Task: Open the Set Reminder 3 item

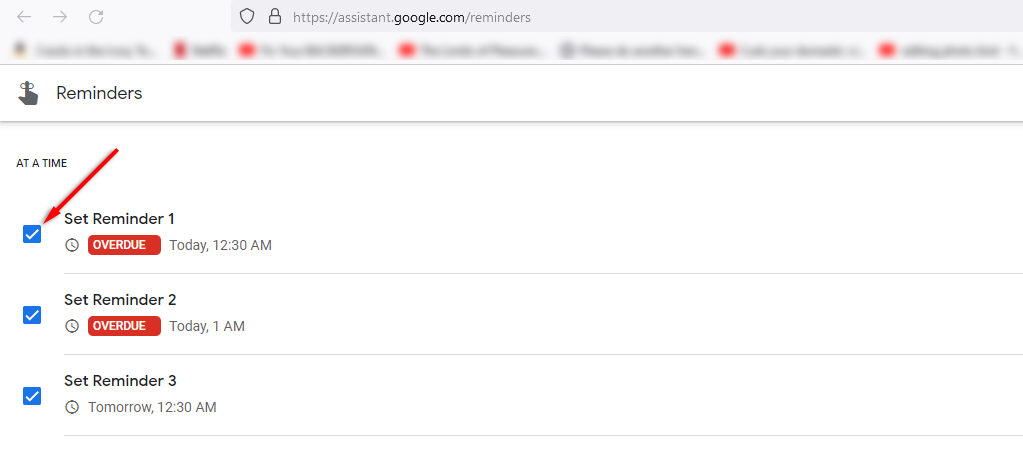Action: coord(120,380)
